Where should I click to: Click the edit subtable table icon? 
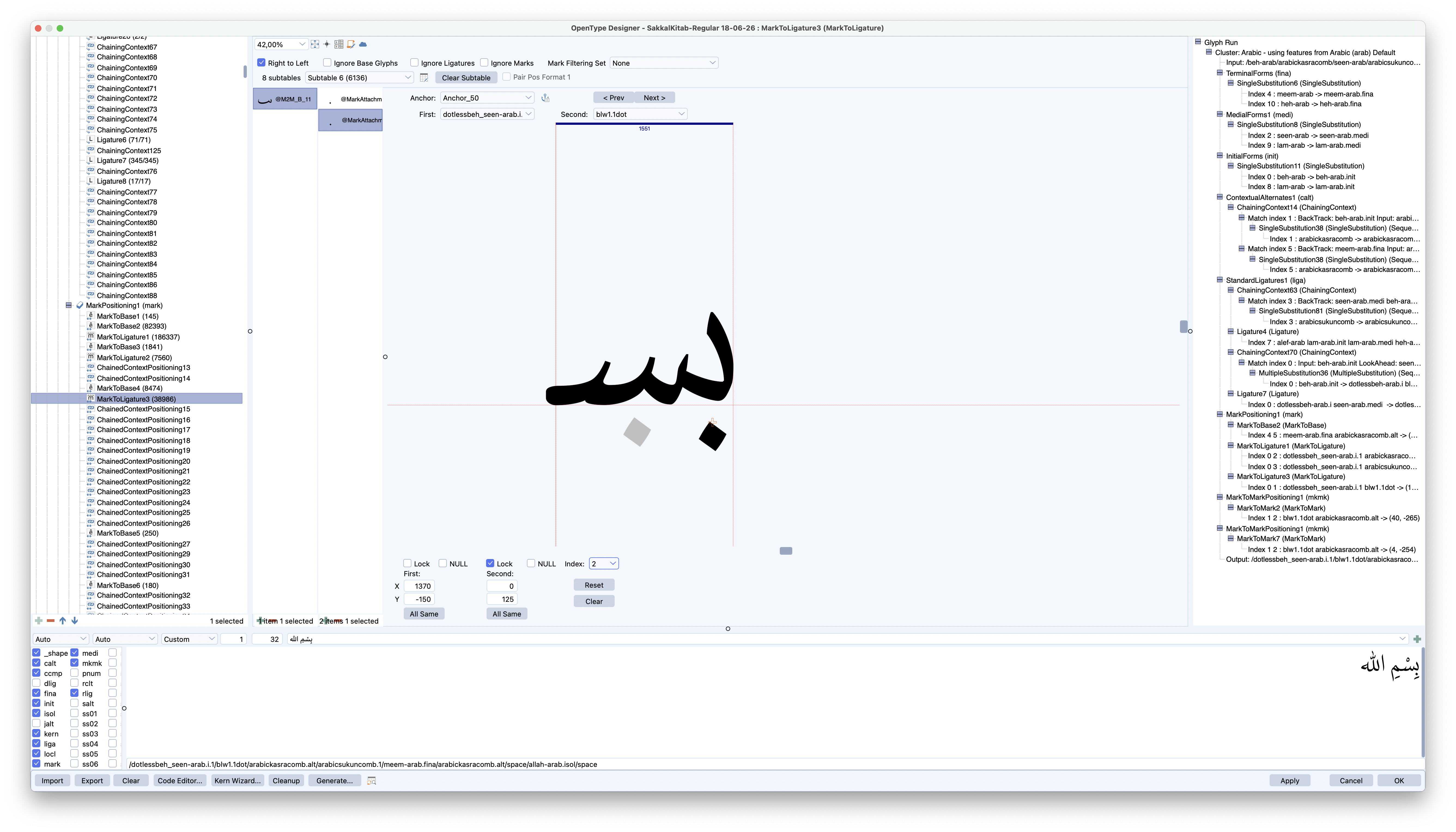424,78
